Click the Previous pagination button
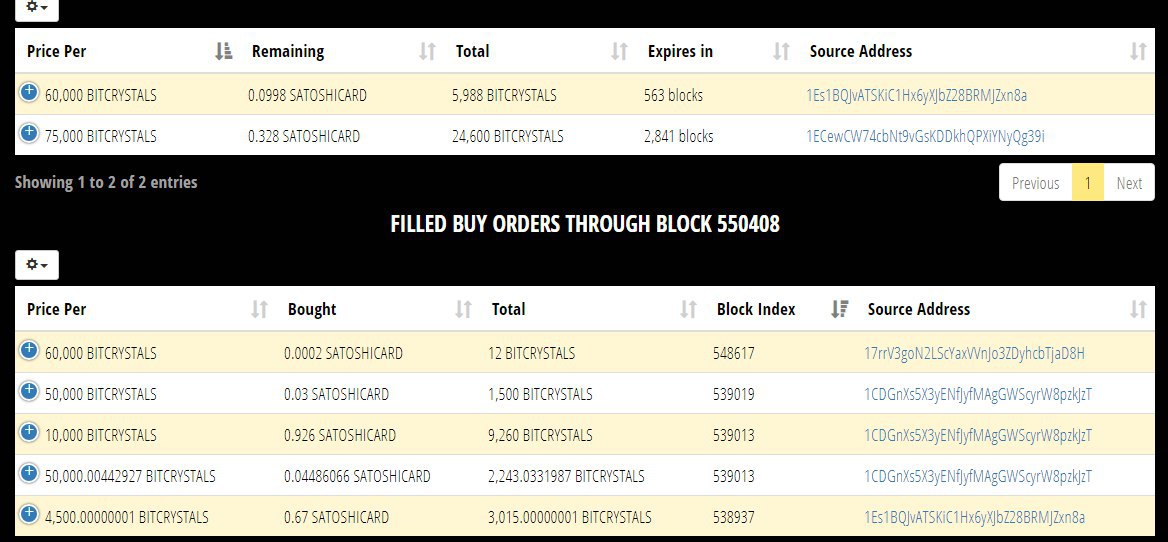The image size is (1168, 542). coord(1035,183)
